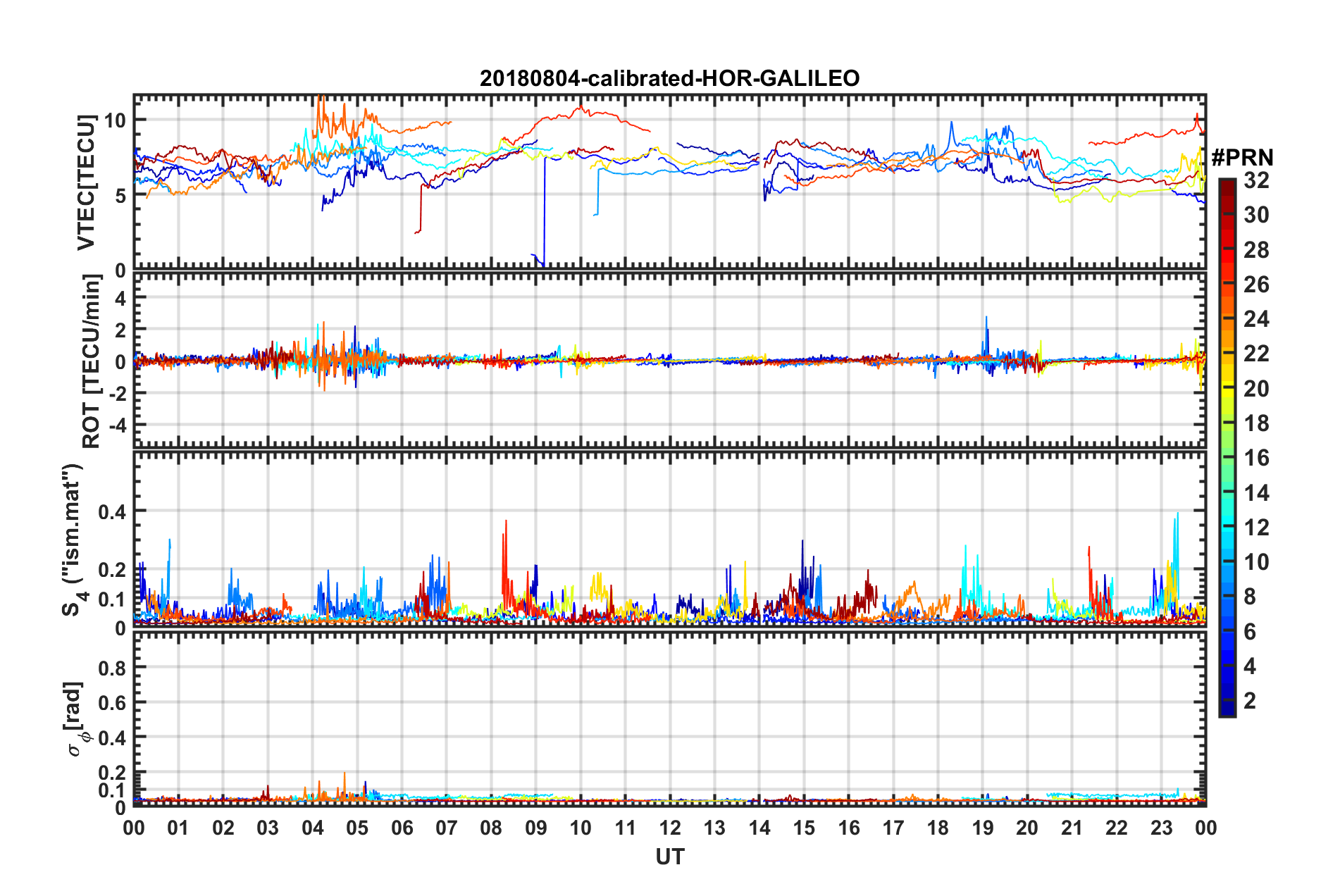Click the S4 ("ism.mat") y-axis label
Viewport: 1340px width, 896px height.
point(75,540)
